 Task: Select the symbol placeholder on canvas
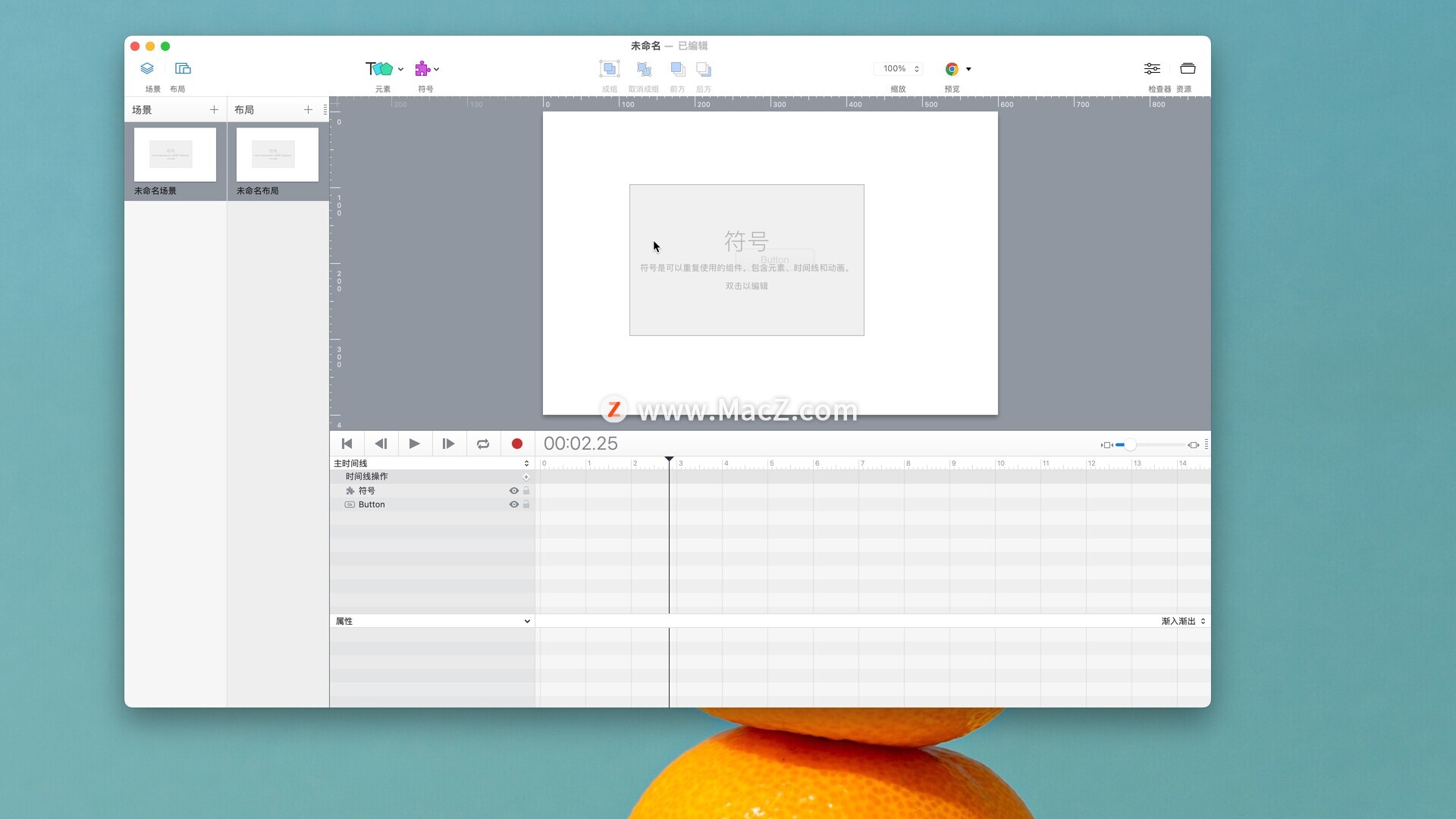tap(746, 260)
